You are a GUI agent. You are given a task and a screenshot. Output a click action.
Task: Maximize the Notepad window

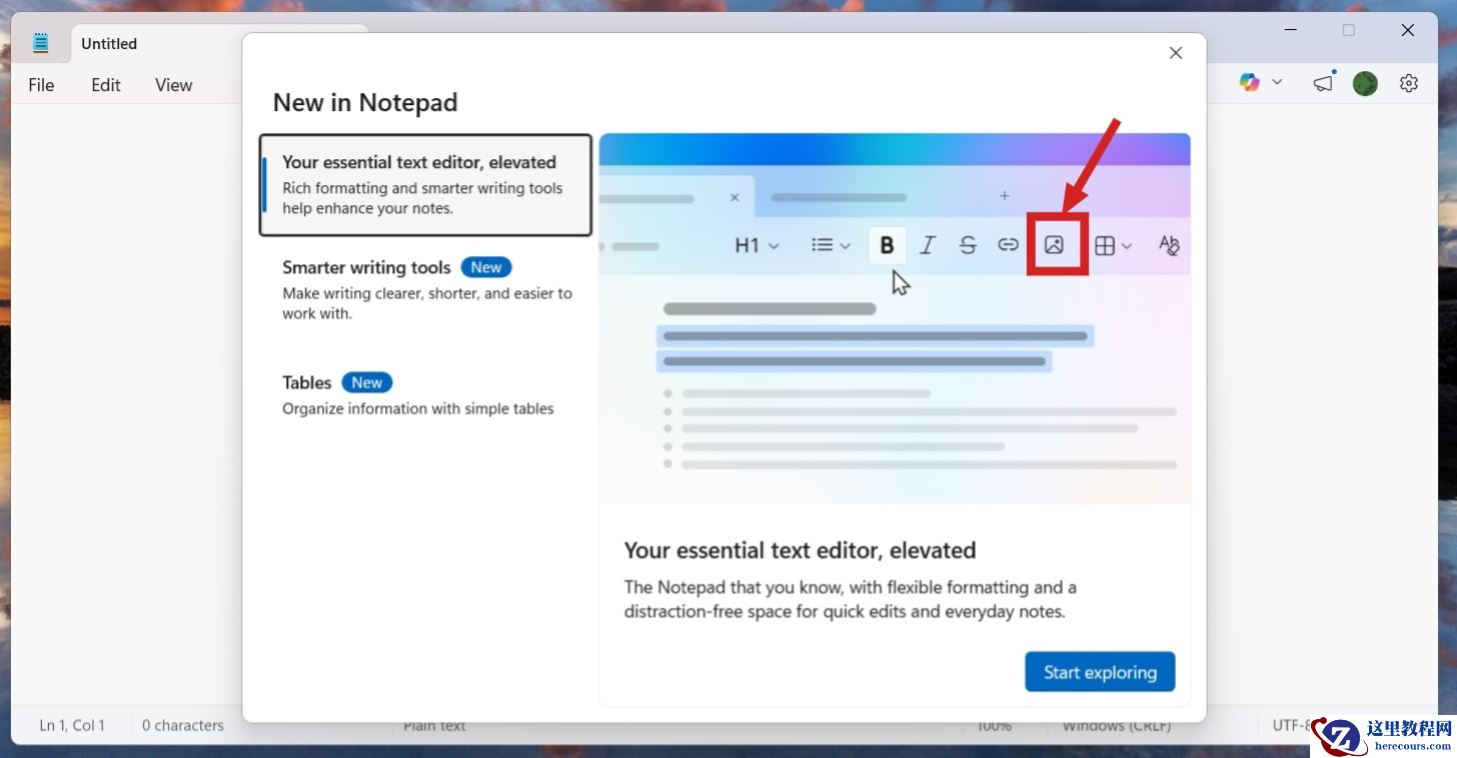(x=1348, y=30)
